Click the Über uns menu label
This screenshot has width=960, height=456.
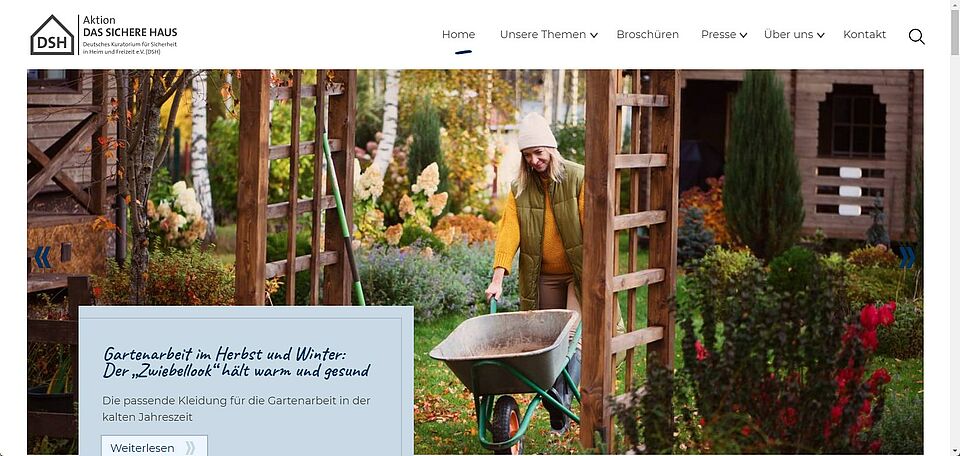[789, 34]
